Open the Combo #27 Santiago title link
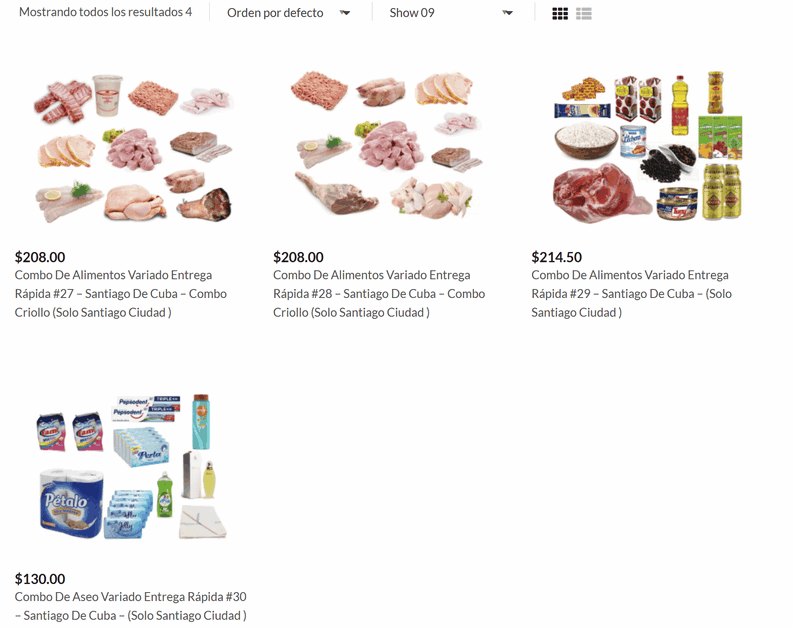 (x=121, y=294)
